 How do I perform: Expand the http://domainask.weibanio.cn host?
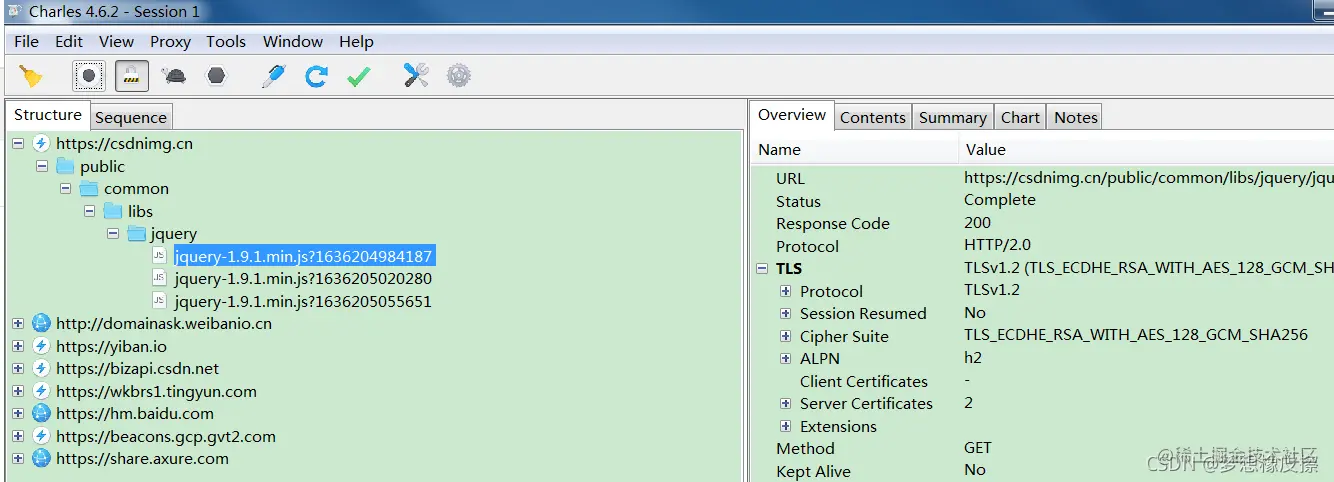[x=18, y=323]
